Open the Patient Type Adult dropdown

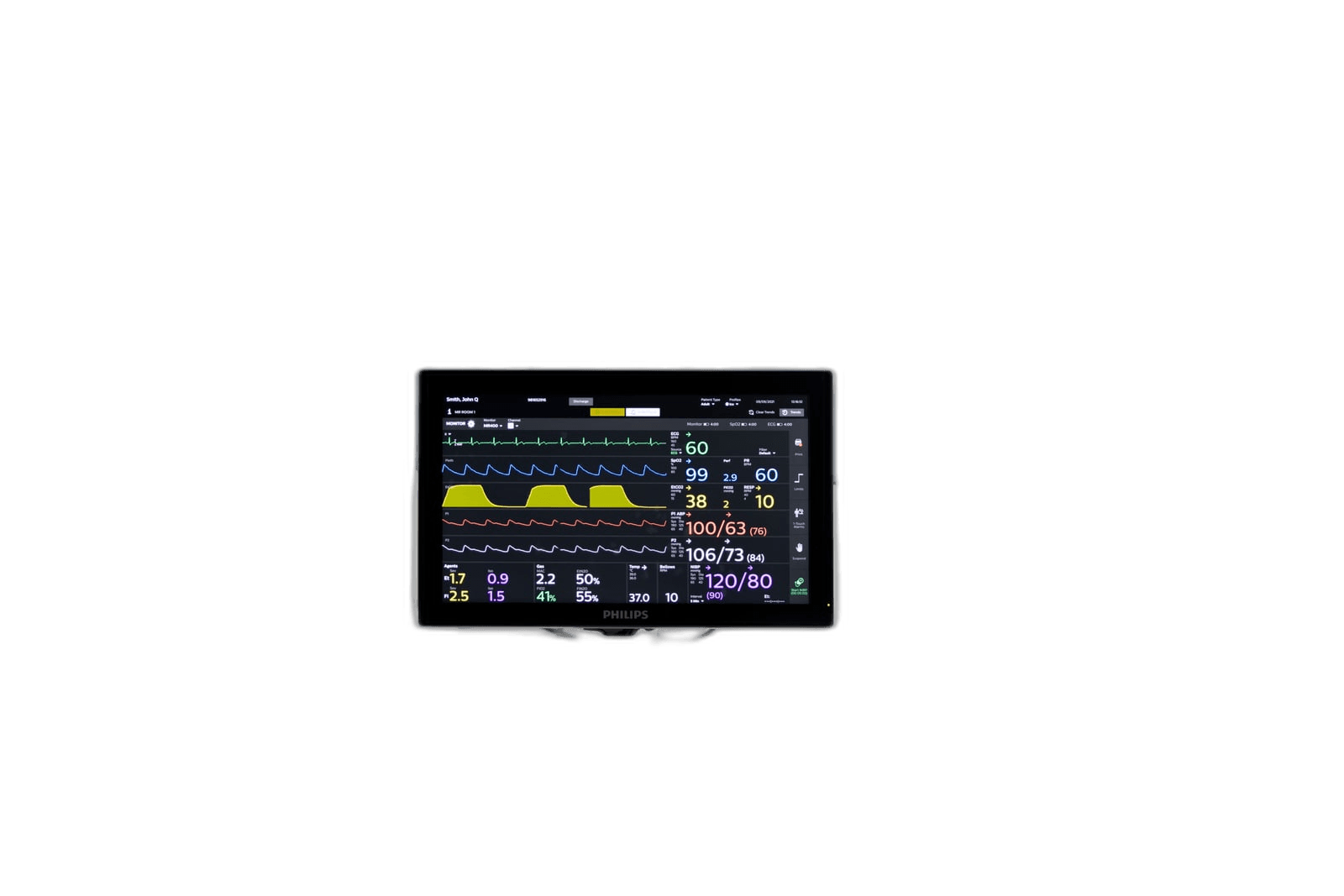pyautogui.click(x=707, y=404)
